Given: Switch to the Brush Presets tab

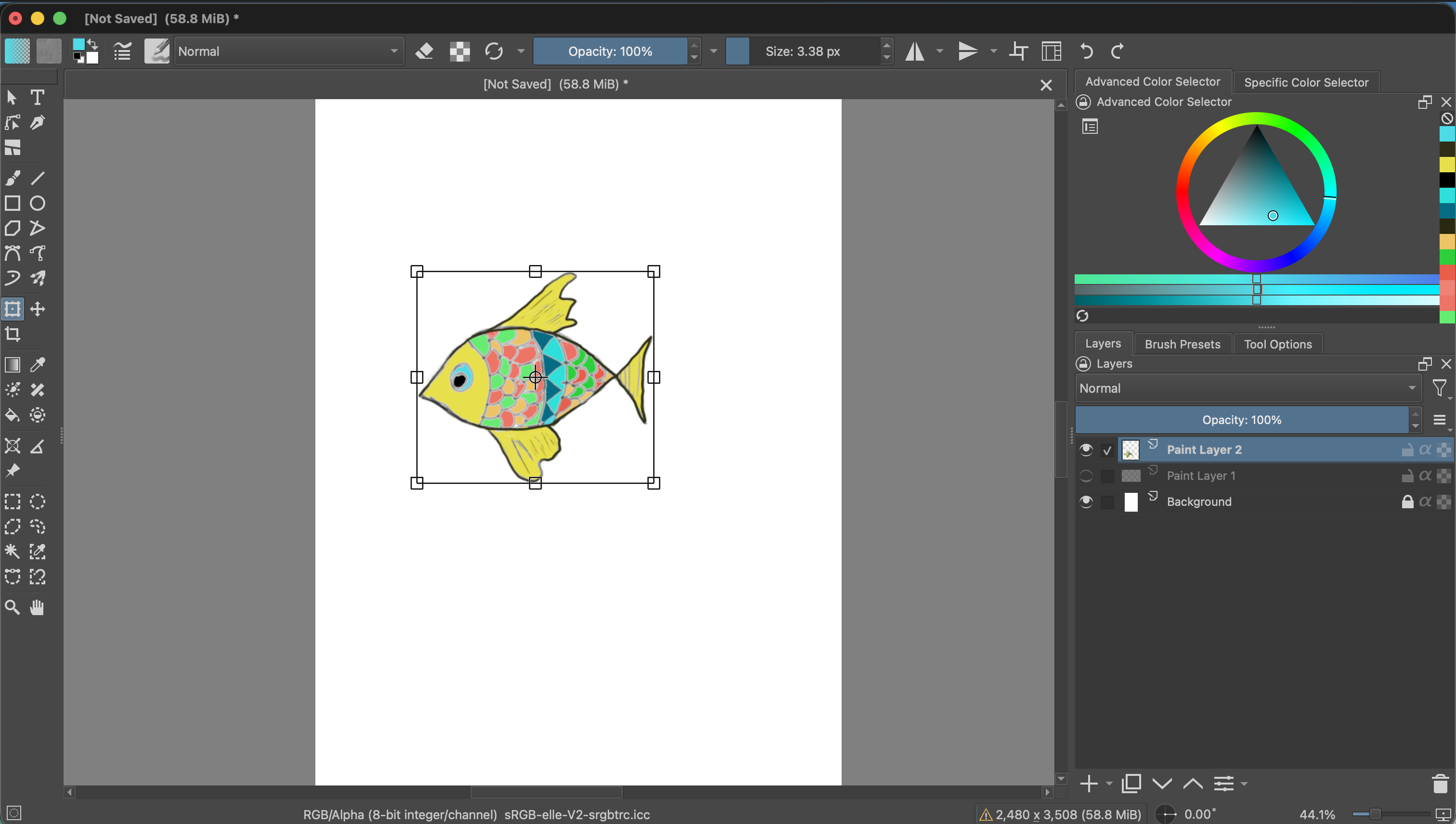Looking at the screenshot, I should pos(1183,344).
